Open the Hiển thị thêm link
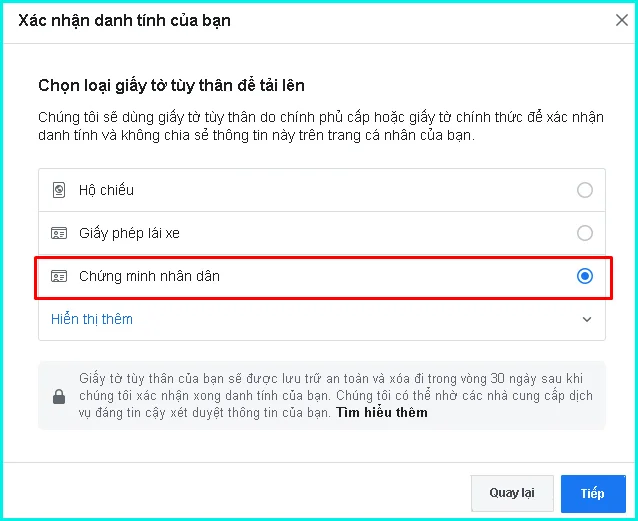Screen dimensions: 638x521 point(92,320)
